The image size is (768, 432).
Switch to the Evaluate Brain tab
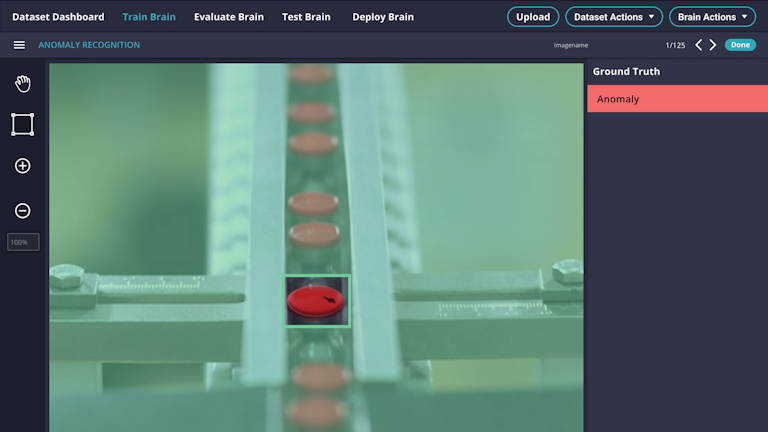[229, 17]
